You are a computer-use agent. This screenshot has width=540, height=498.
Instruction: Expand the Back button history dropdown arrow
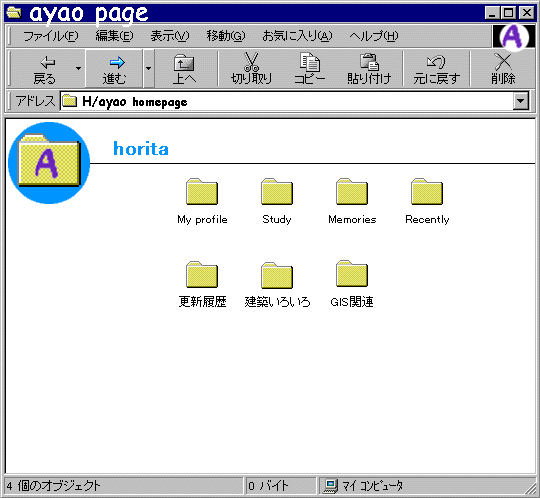[79, 68]
